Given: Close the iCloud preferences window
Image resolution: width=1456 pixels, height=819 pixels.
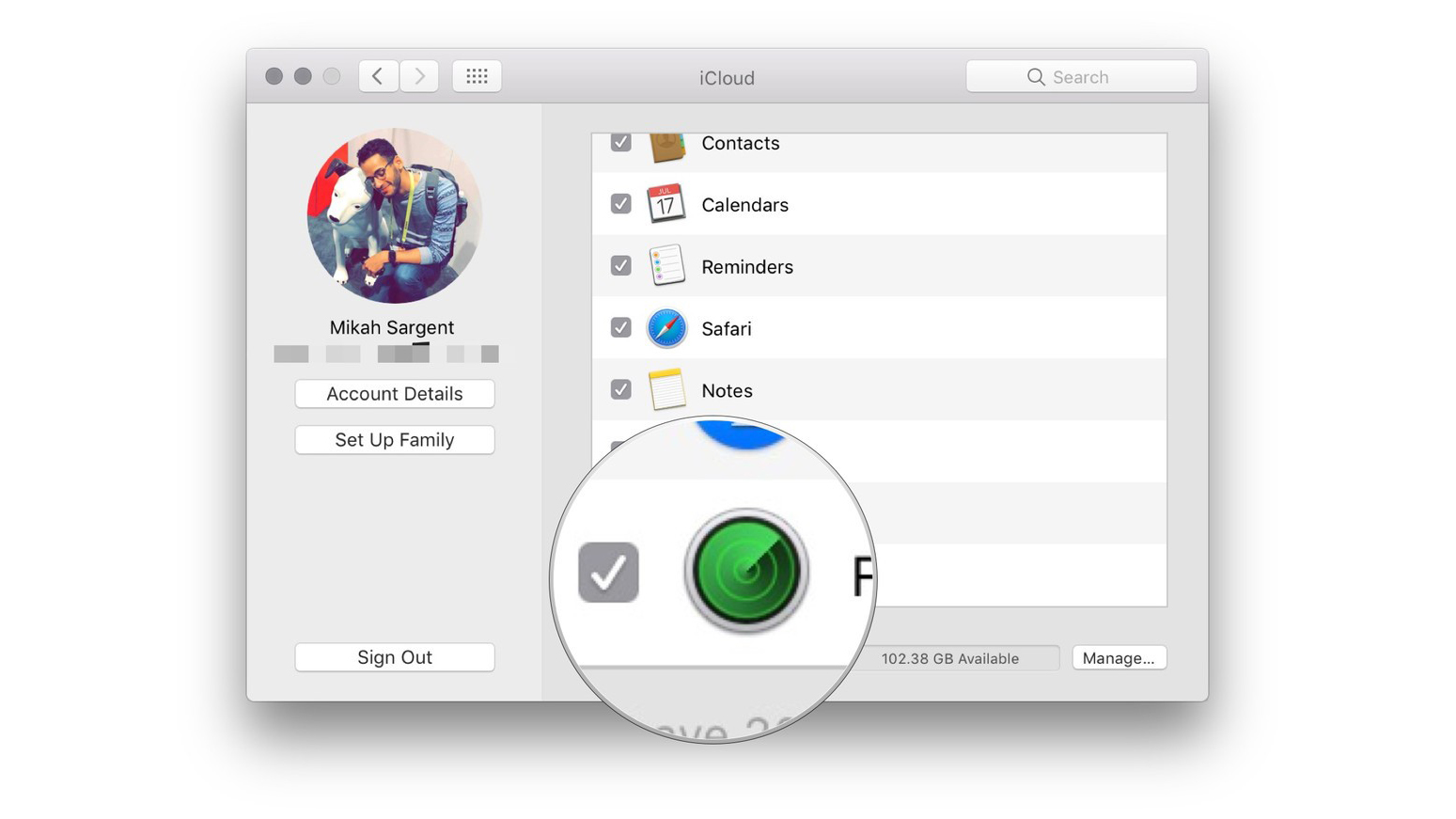Looking at the screenshot, I should [x=274, y=76].
